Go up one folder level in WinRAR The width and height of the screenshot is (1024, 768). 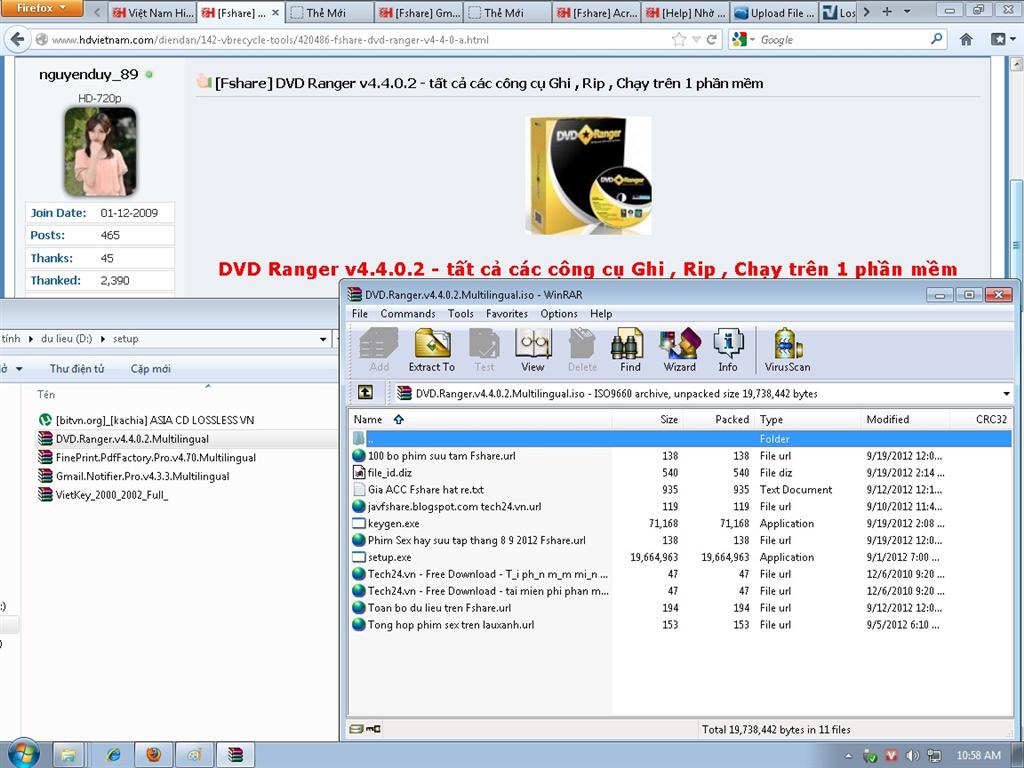[x=365, y=392]
